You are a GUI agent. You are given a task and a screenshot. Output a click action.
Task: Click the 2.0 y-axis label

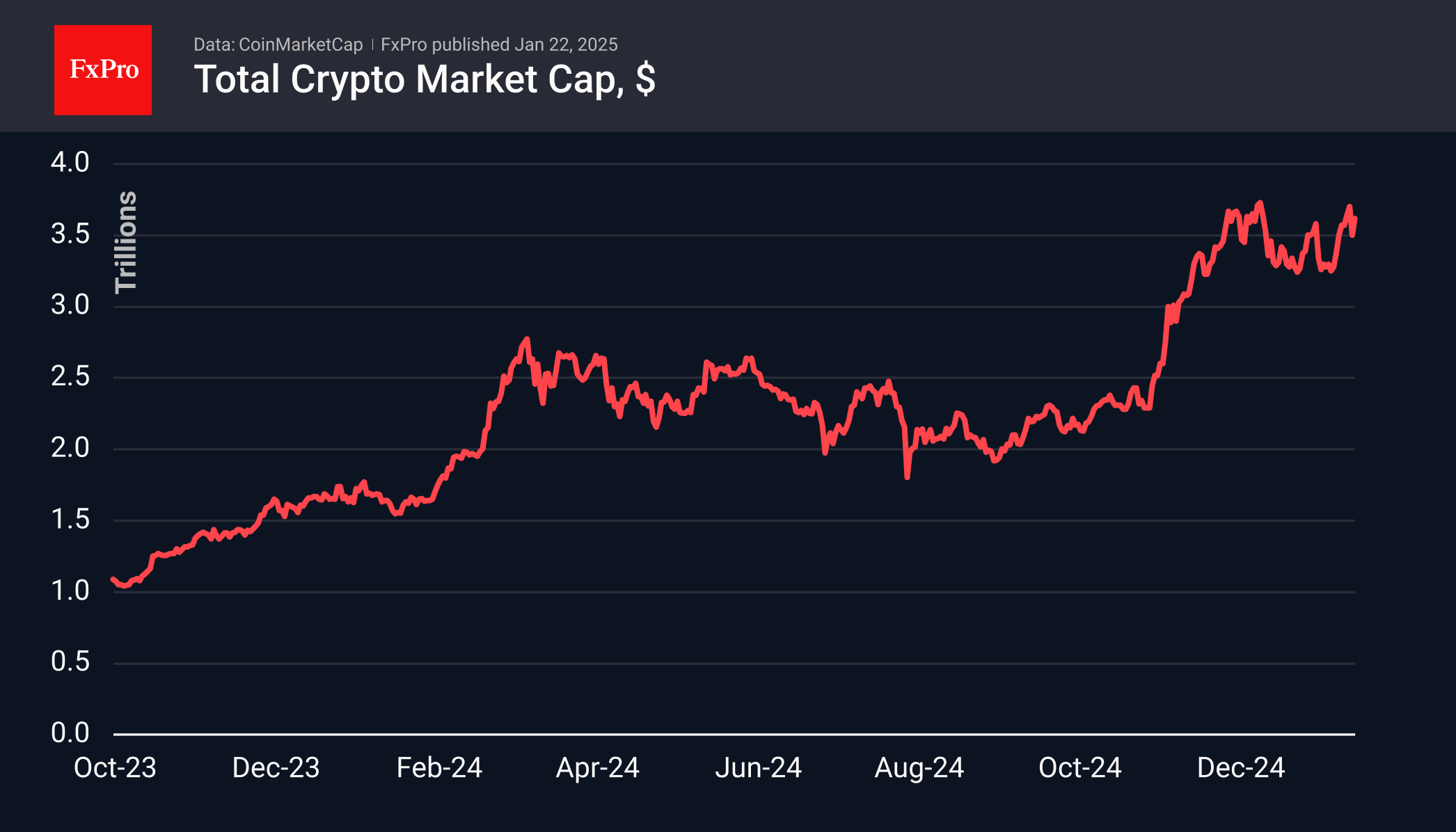[x=70, y=447]
